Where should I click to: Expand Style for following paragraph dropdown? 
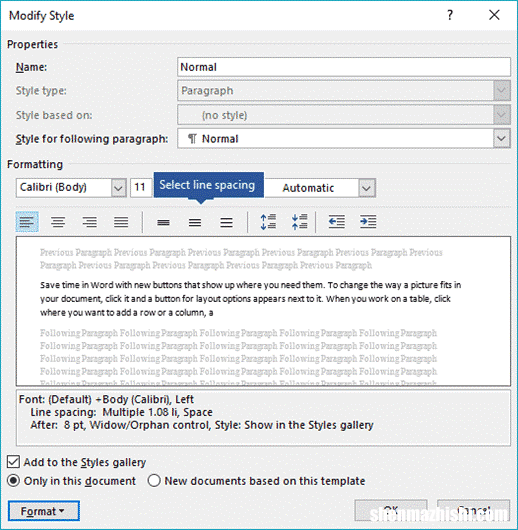coord(501,138)
